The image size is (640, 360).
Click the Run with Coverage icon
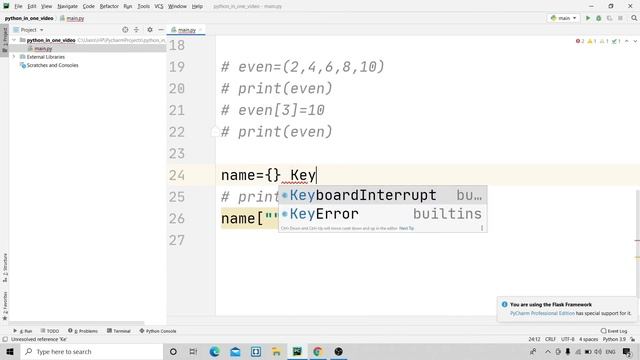coord(609,18)
